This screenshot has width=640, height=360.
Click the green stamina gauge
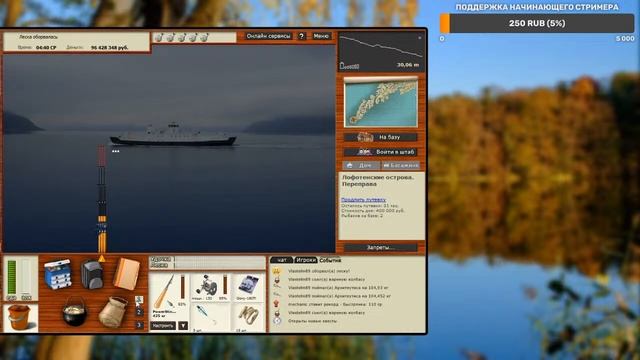tap(12, 277)
